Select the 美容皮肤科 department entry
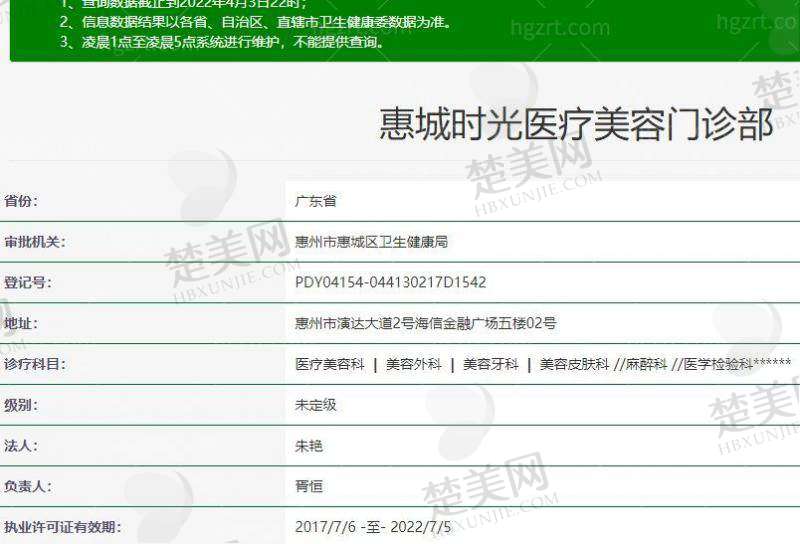 (574, 365)
